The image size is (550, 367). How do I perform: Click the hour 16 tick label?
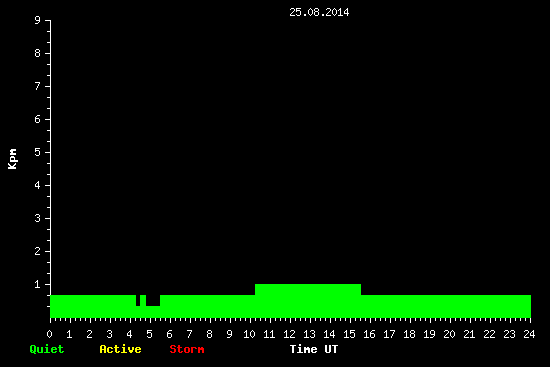click(x=369, y=334)
